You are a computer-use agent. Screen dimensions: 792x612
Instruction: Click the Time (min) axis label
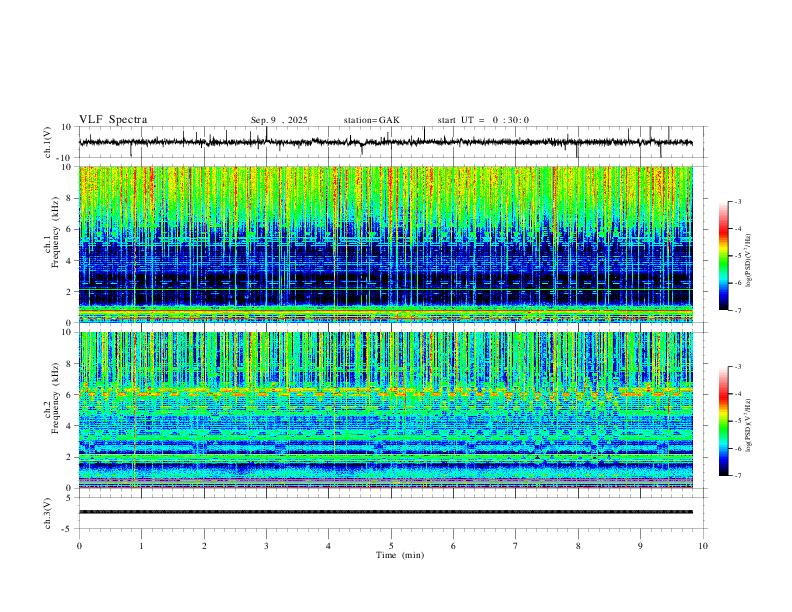point(400,555)
